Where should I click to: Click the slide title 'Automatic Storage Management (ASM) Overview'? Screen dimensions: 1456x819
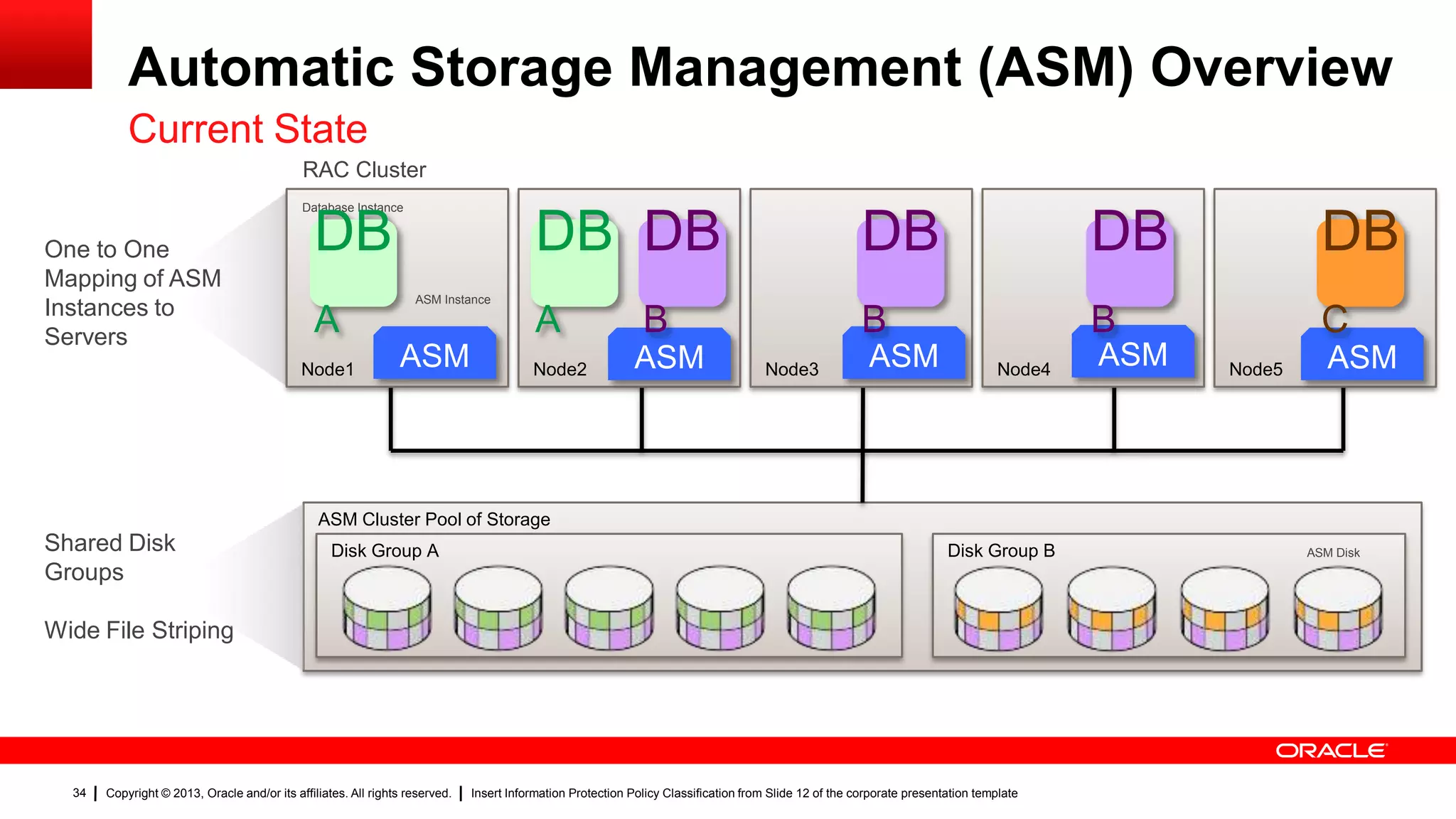point(760,68)
